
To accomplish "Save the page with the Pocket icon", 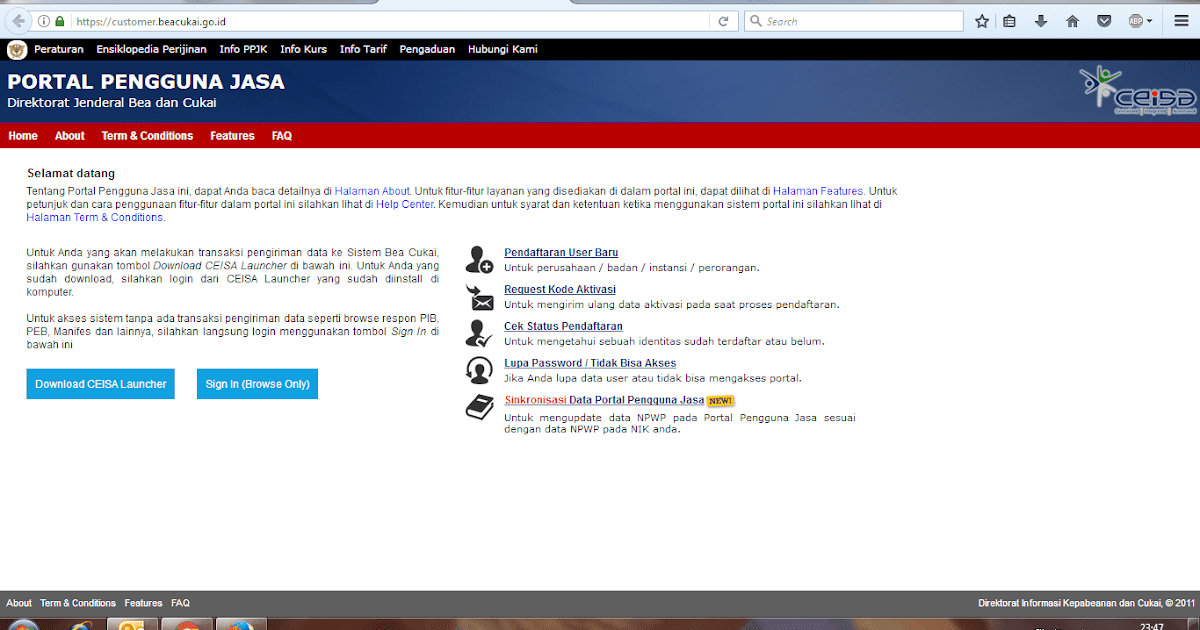I will (1104, 21).
